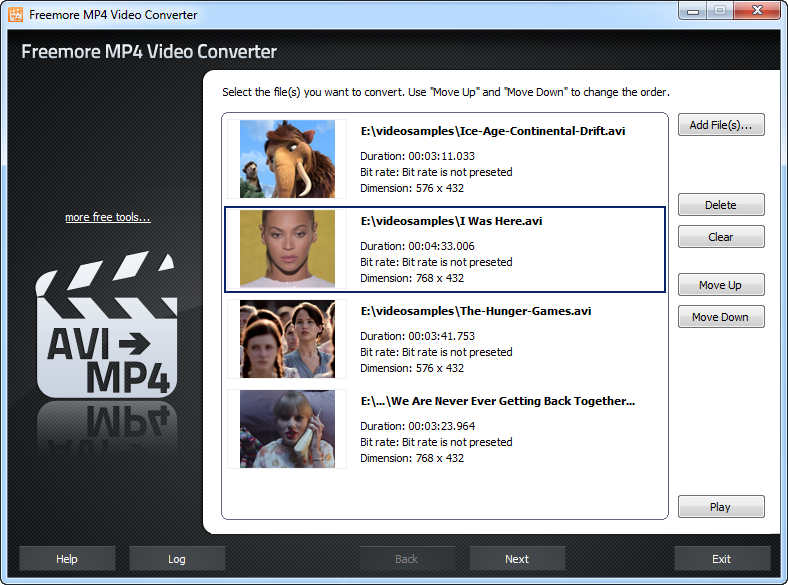Open the more free tools link
The width and height of the screenshot is (788, 585).
[108, 217]
